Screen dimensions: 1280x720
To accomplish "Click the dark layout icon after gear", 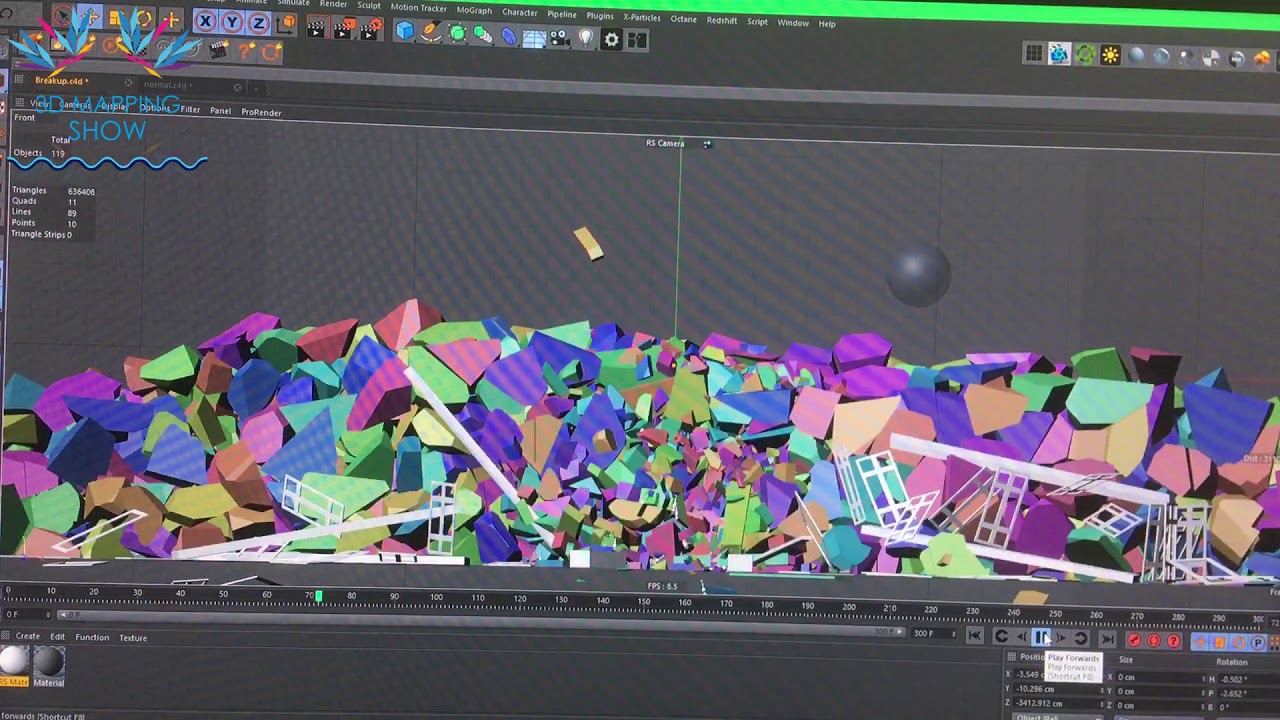I will pyautogui.click(x=637, y=40).
